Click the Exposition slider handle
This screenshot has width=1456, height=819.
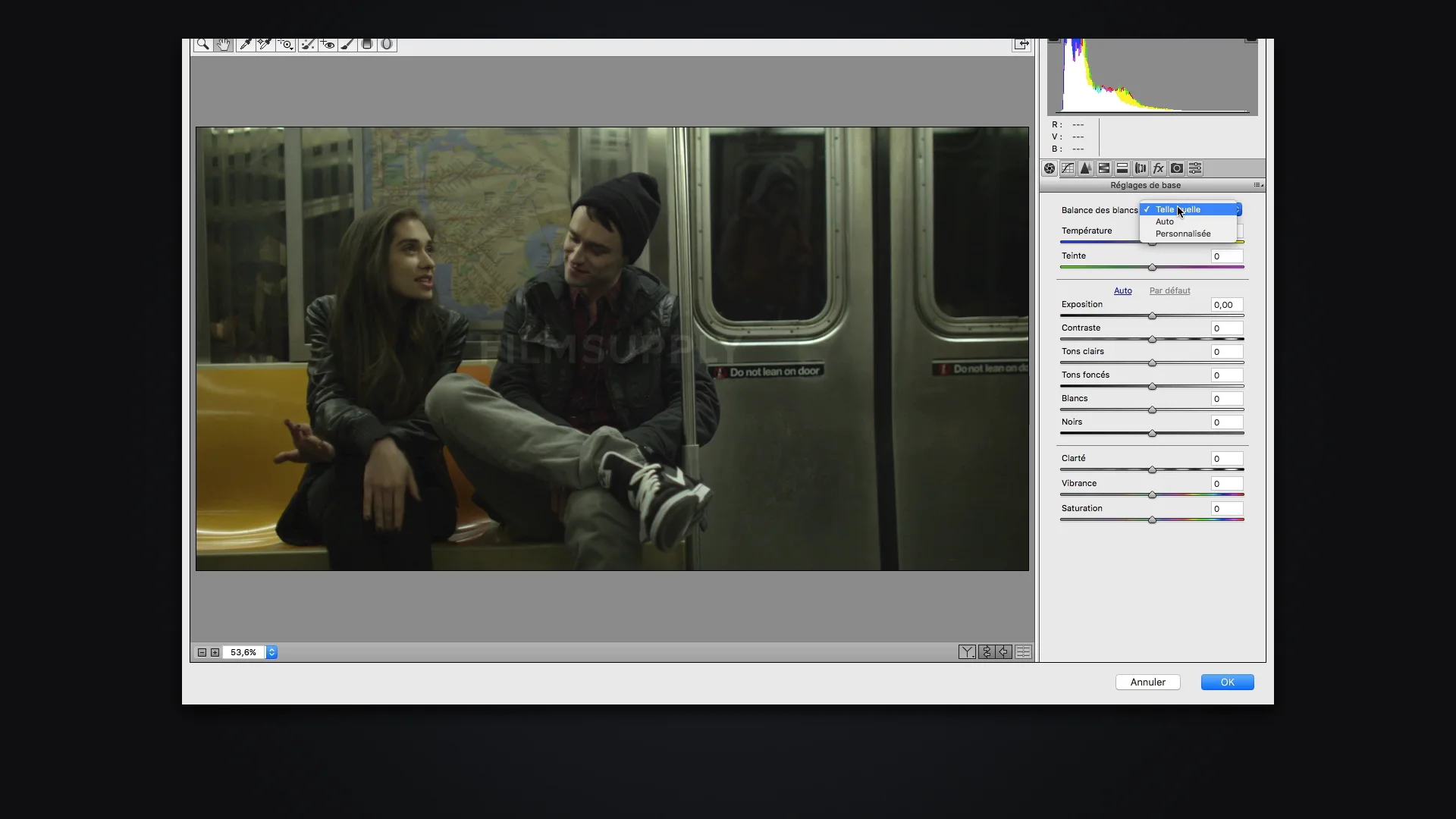point(1152,316)
